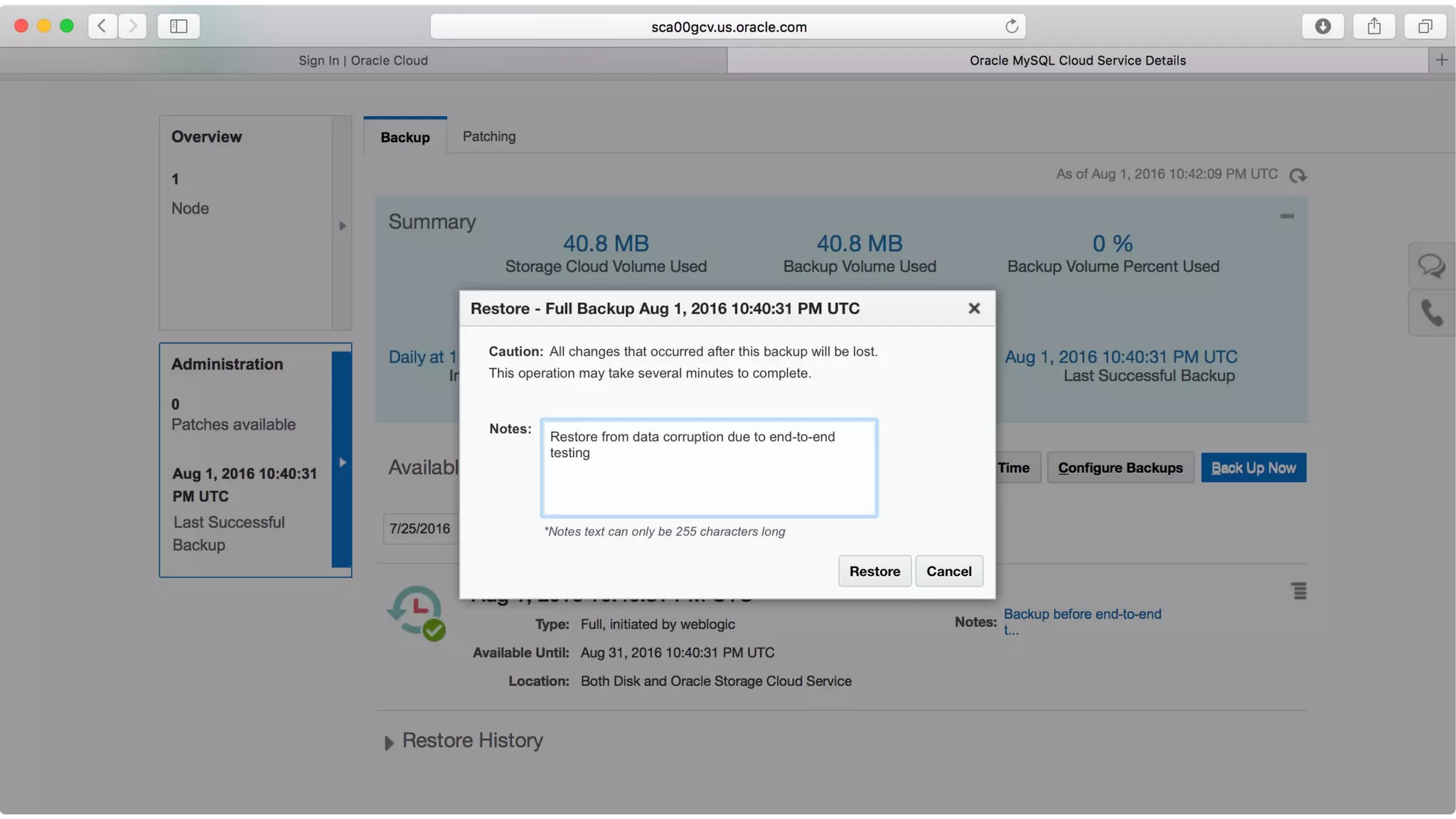Click the phone contact icon

click(1431, 313)
